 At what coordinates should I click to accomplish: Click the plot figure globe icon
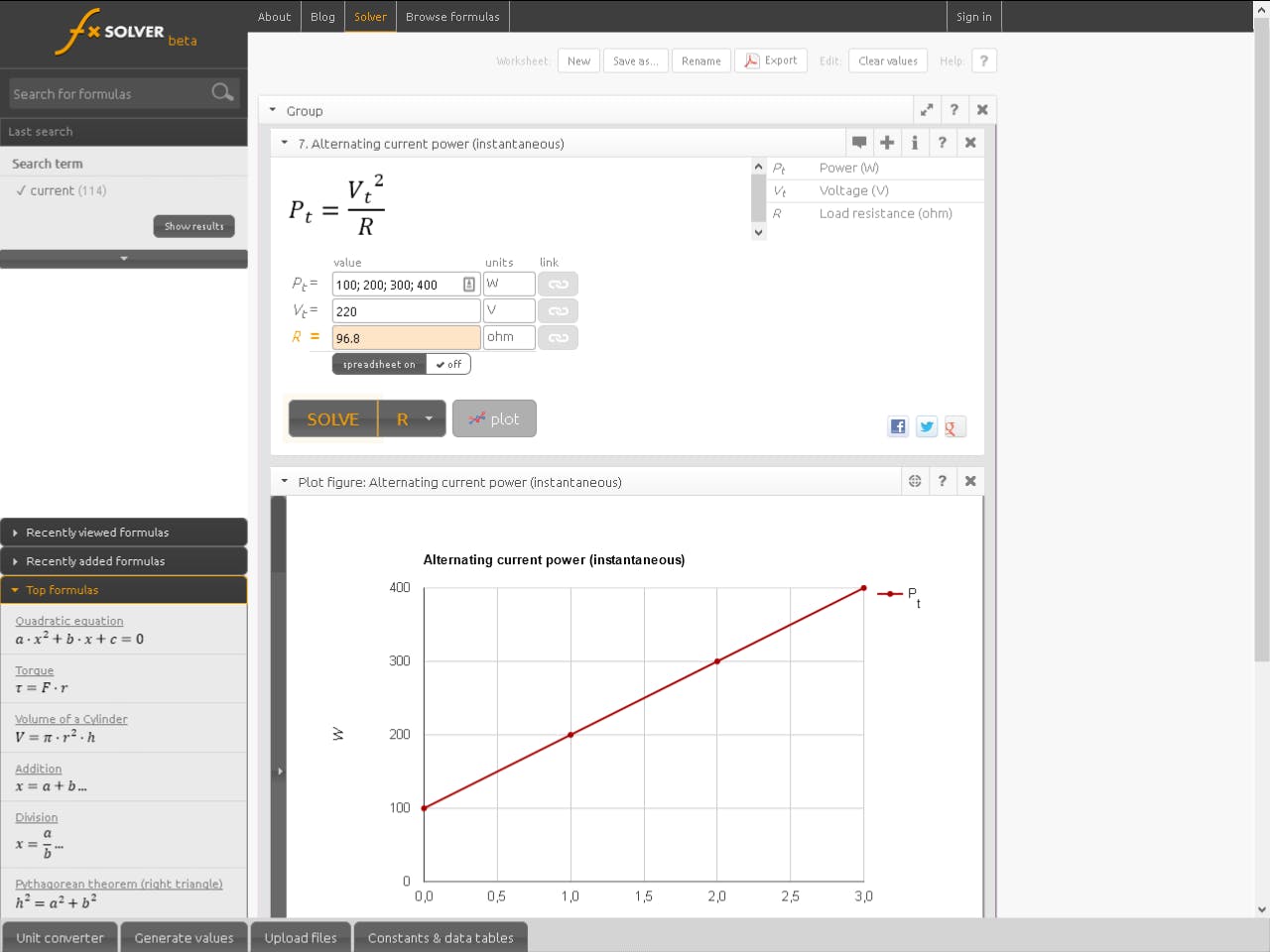(915, 481)
